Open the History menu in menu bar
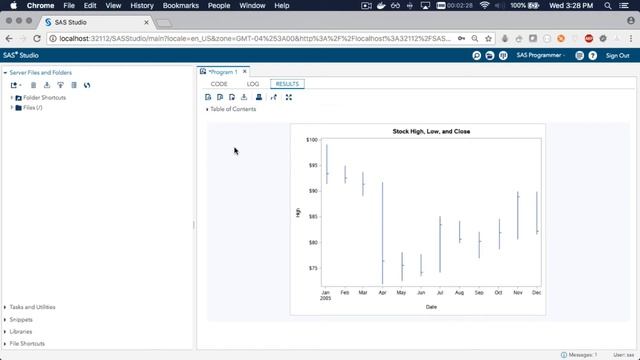640x360 pixels. tap(142, 6)
